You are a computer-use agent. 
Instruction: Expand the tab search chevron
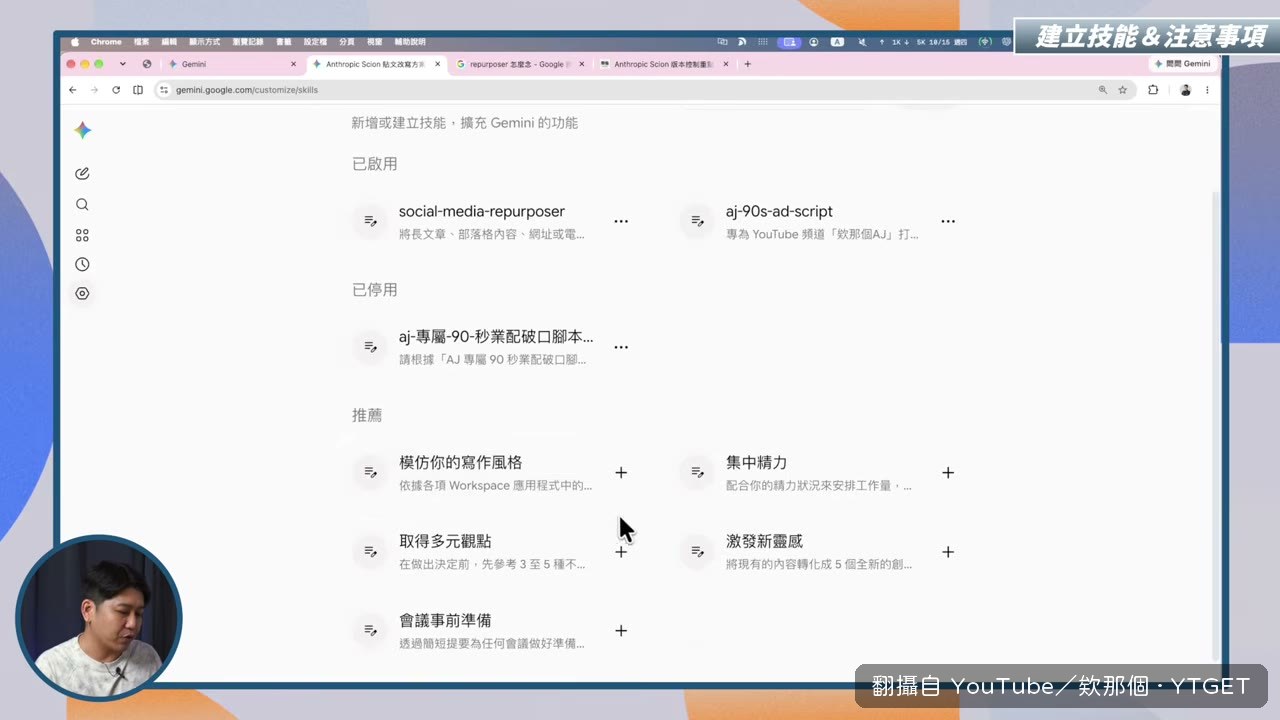[x=122, y=64]
